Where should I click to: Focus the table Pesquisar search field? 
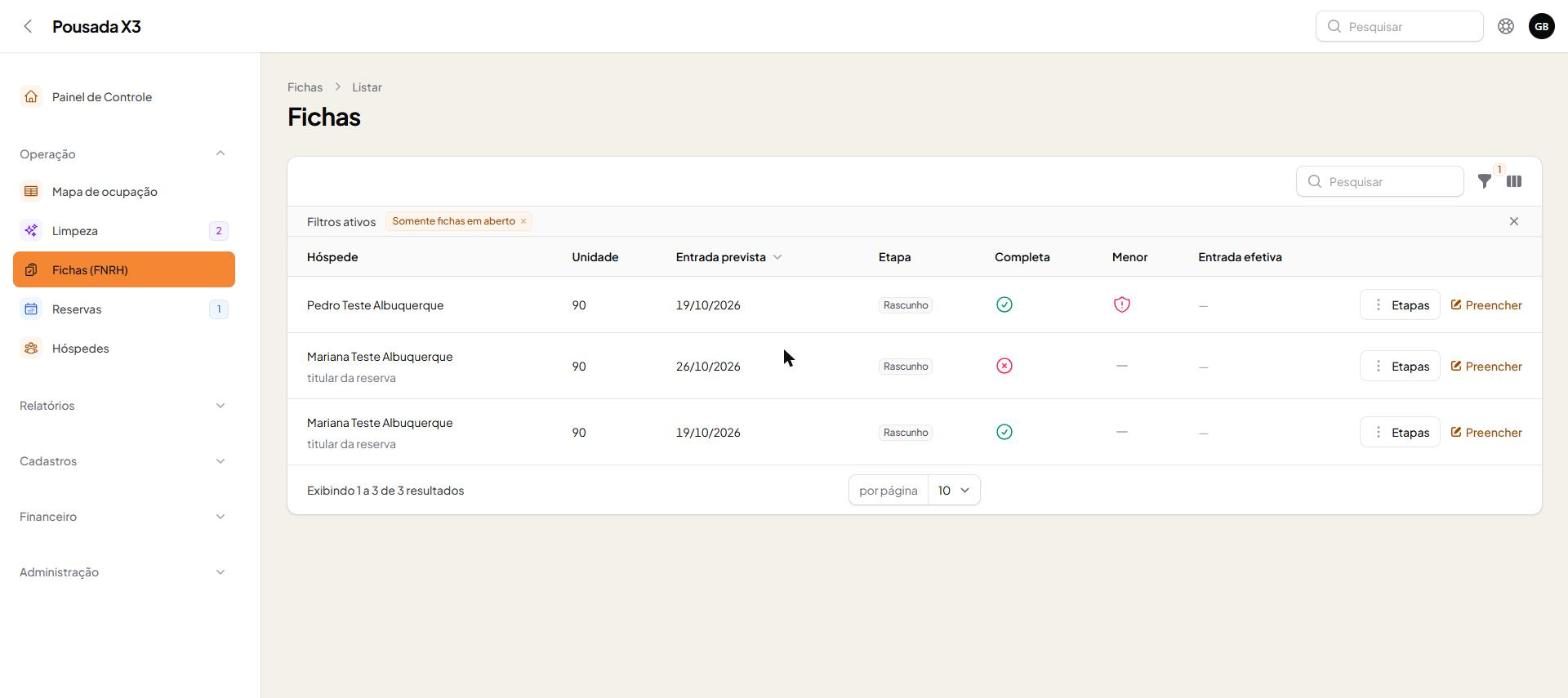[1379, 182]
